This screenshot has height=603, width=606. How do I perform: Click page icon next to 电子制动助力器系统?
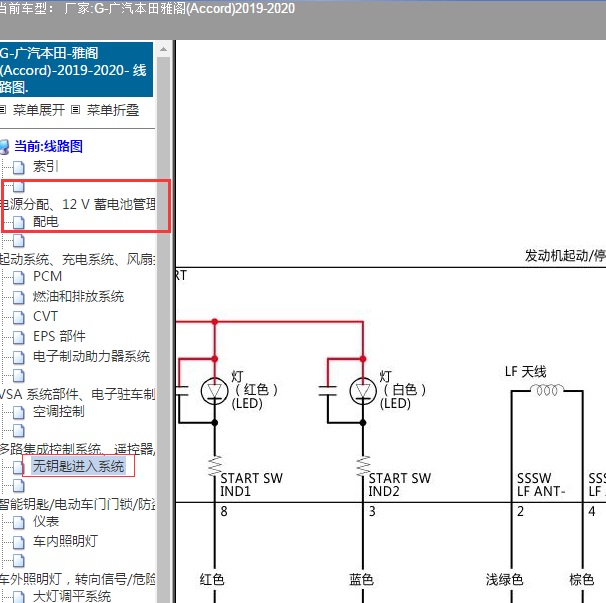[x=19, y=357]
